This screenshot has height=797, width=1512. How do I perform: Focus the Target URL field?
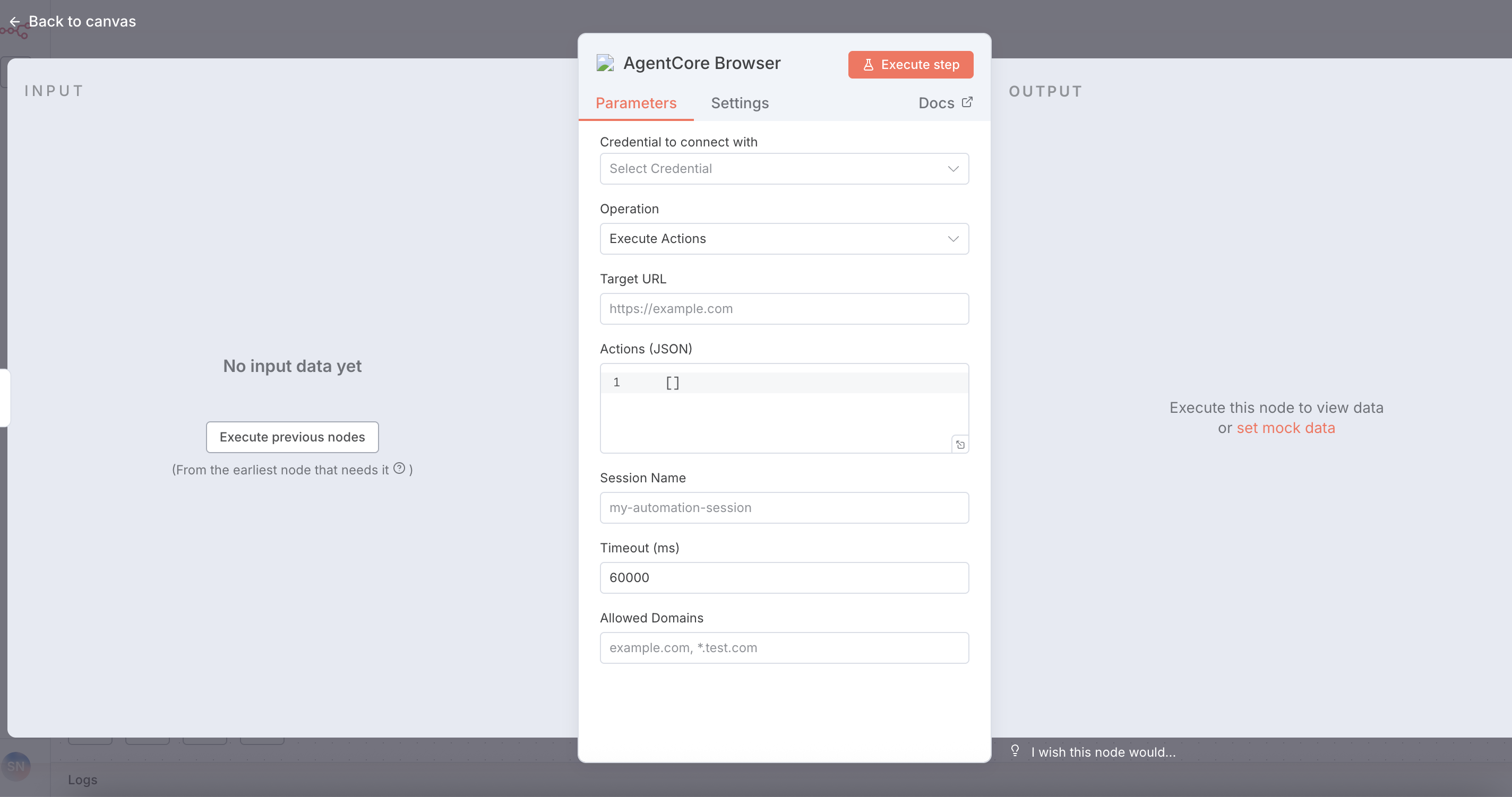[784, 308]
